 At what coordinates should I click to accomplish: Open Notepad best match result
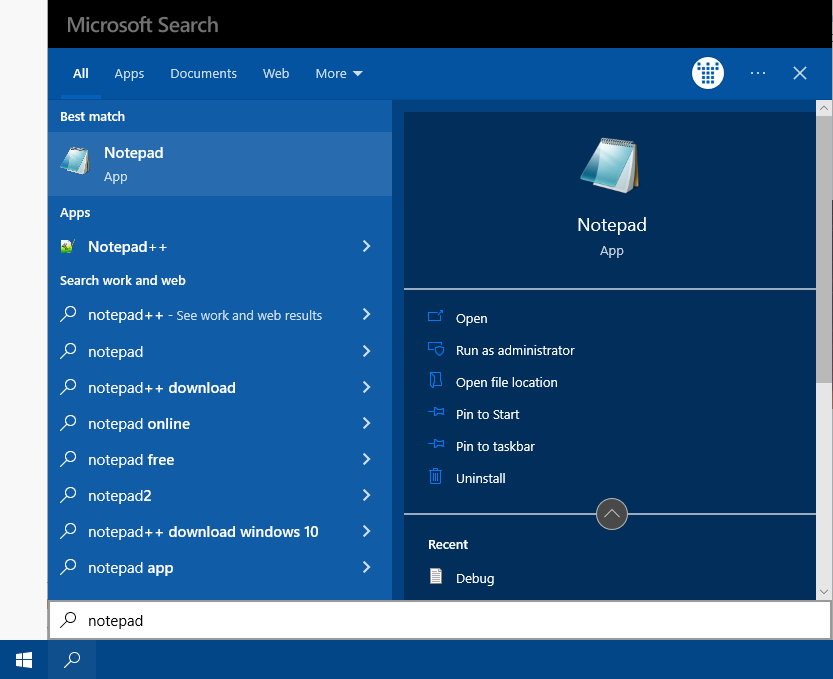[x=220, y=164]
